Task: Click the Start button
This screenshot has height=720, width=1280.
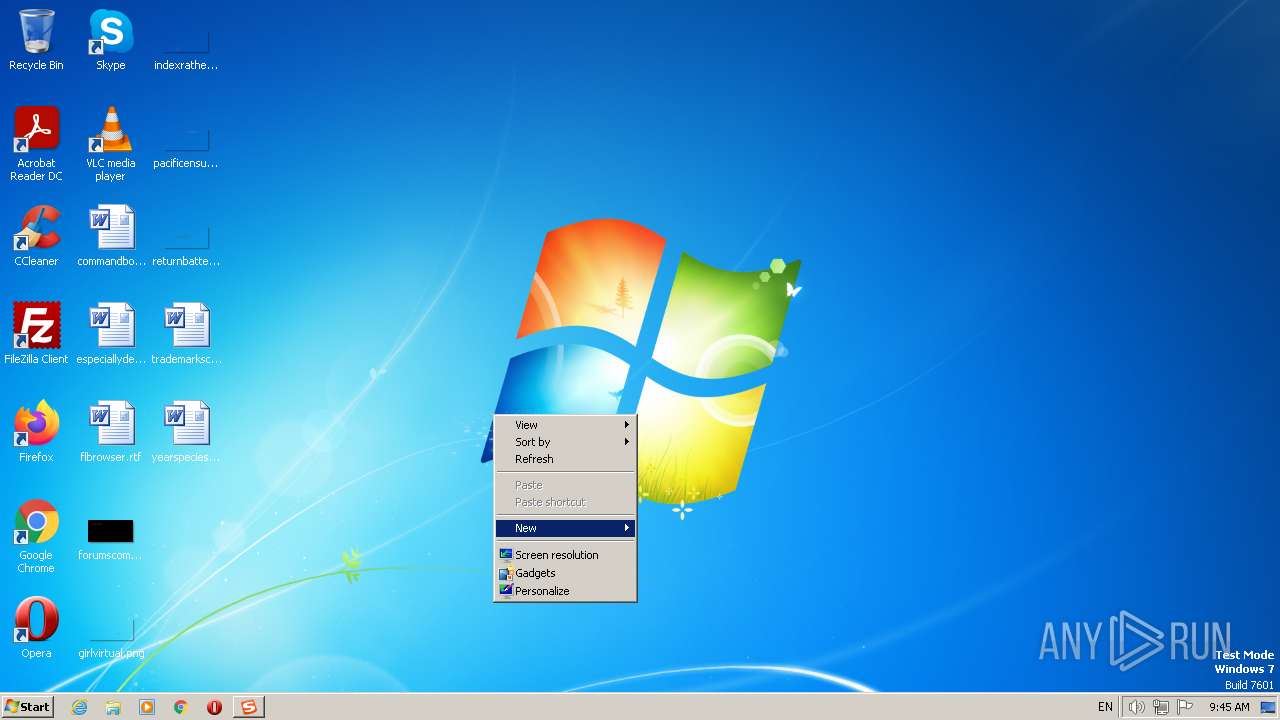Action: click(x=27, y=707)
